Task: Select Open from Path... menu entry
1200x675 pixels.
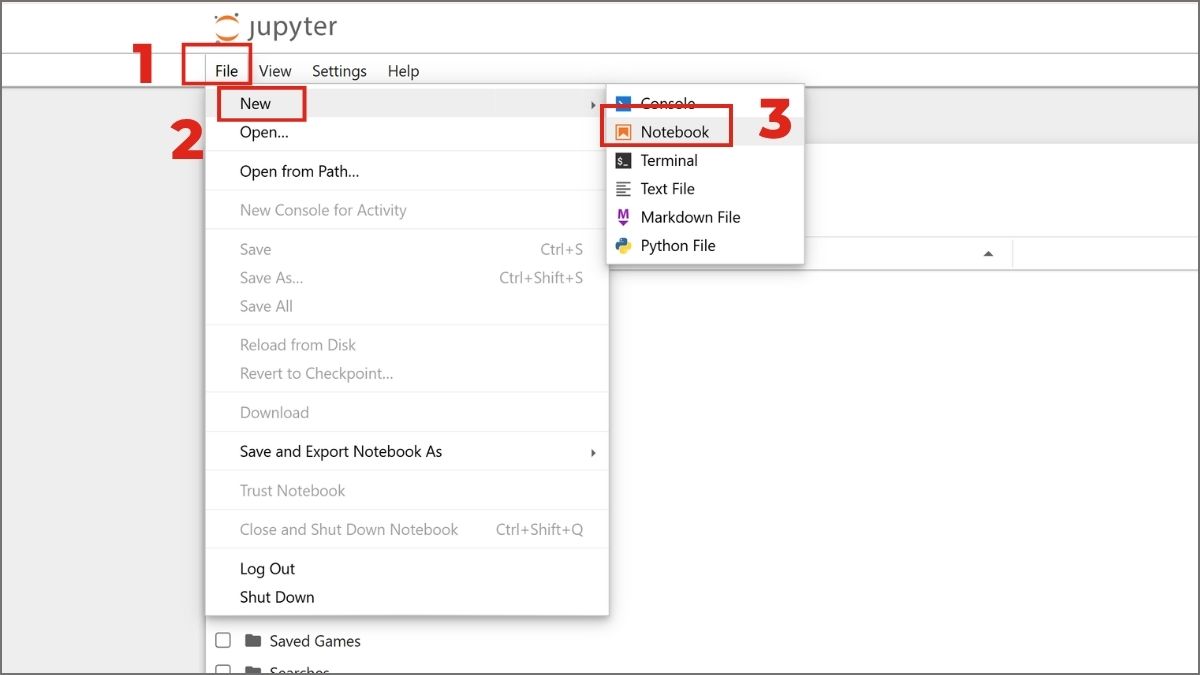Action: [407, 171]
